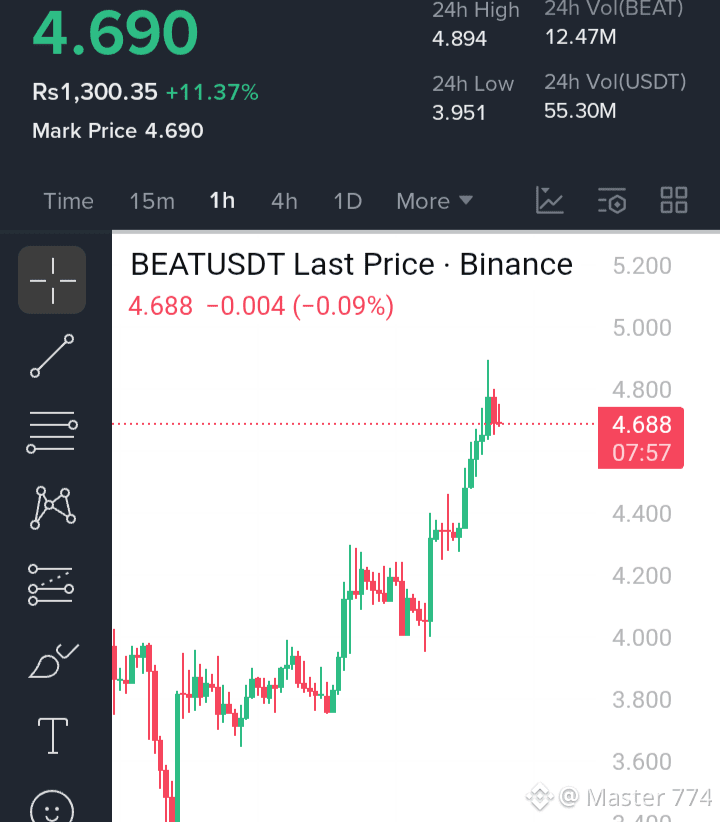Image resolution: width=720 pixels, height=822 pixels.
Task: Select the brush drawing tool
Action: coord(53,661)
